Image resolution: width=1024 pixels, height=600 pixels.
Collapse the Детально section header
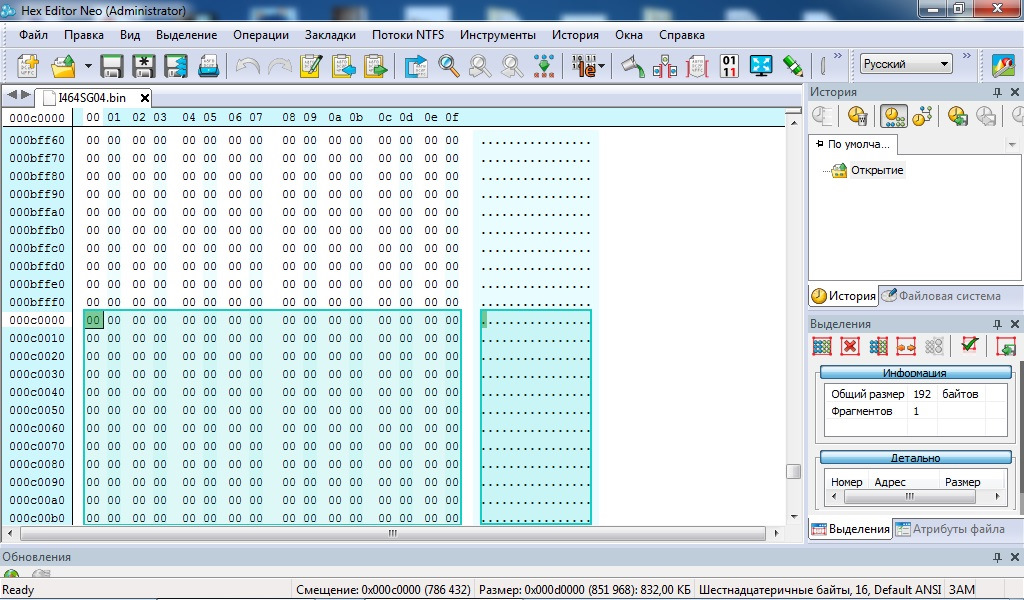(915, 458)
